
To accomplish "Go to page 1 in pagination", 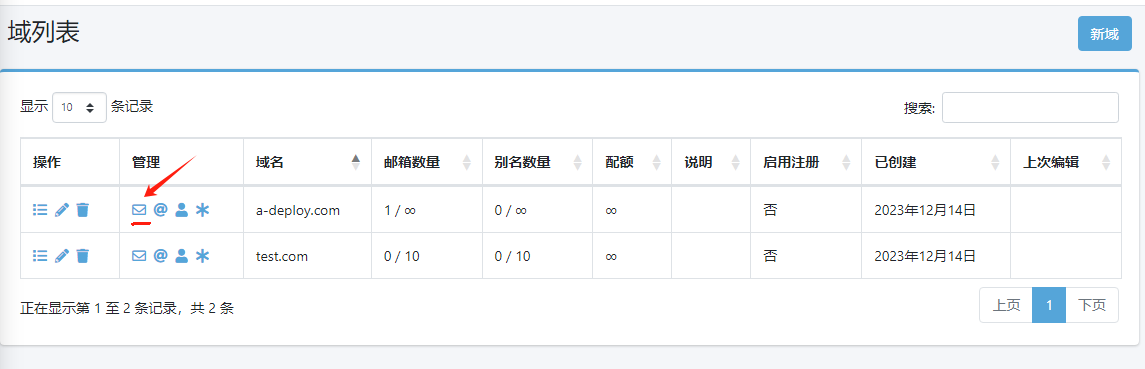I will (1049, 305).
